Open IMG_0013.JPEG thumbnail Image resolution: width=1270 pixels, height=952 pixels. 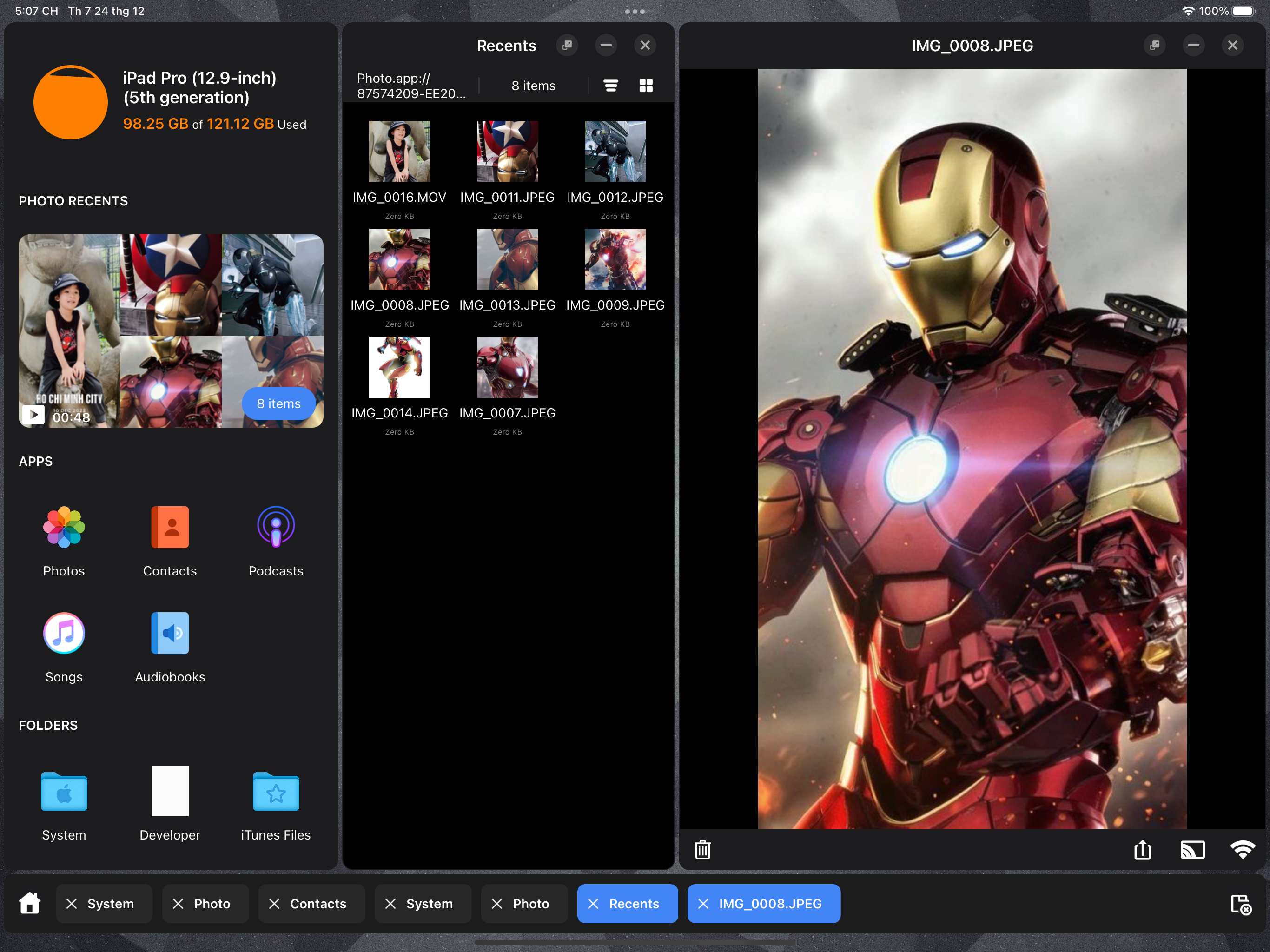click(x=508, y=259)
